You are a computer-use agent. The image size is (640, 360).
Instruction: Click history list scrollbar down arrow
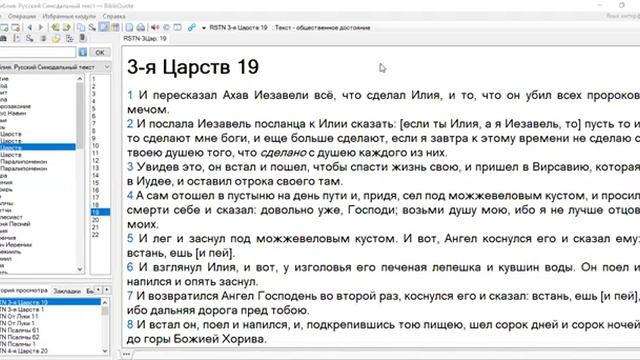click(105, 351)
